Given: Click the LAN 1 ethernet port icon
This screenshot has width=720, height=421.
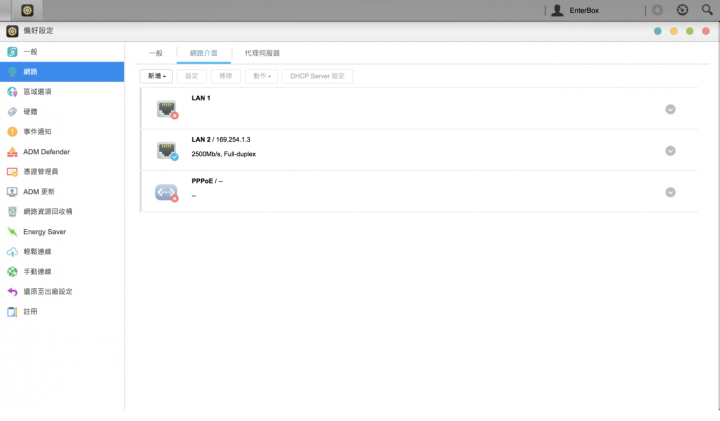Looking at the screenshot, I should click(167, 109).
